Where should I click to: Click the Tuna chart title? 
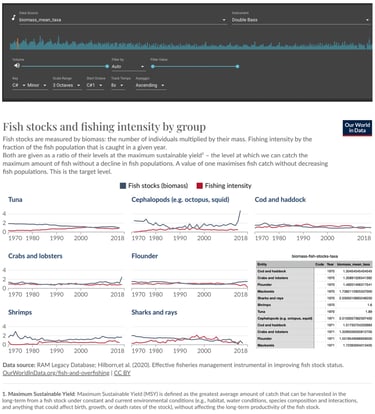tap(15, 200)
